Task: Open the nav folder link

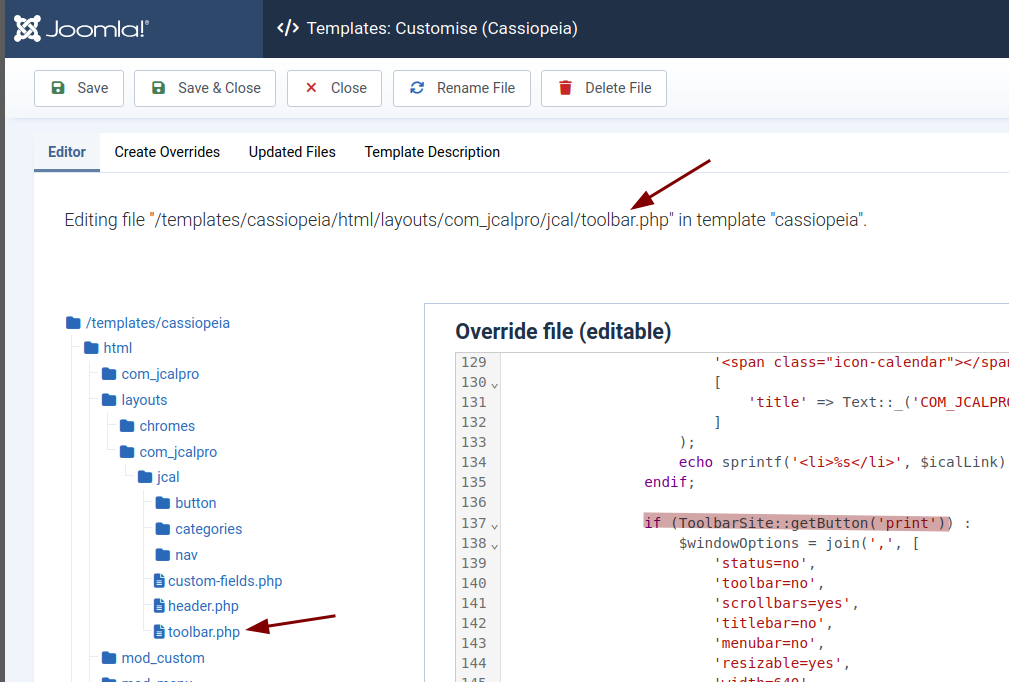Action: [187, 555]
